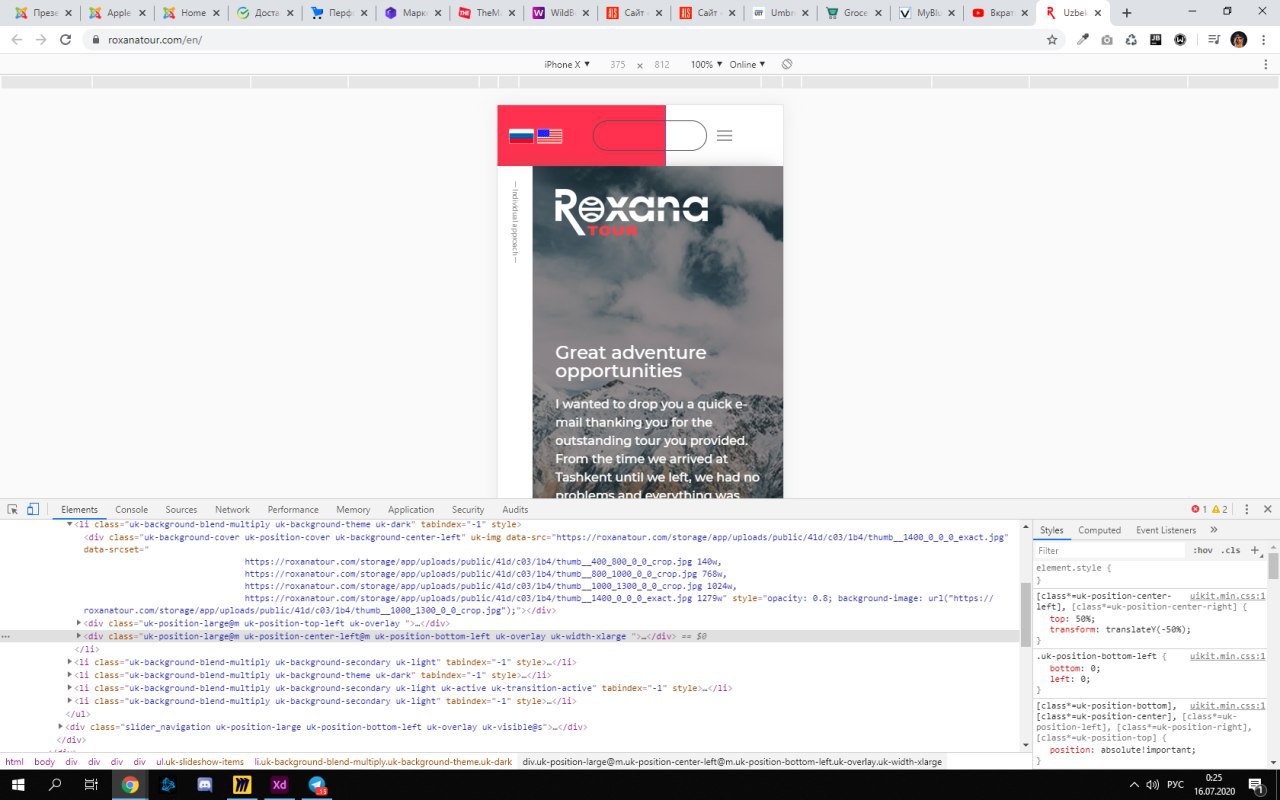Open the Computed styles tab
1280x800 pixels.
(x=1099, y=530)
